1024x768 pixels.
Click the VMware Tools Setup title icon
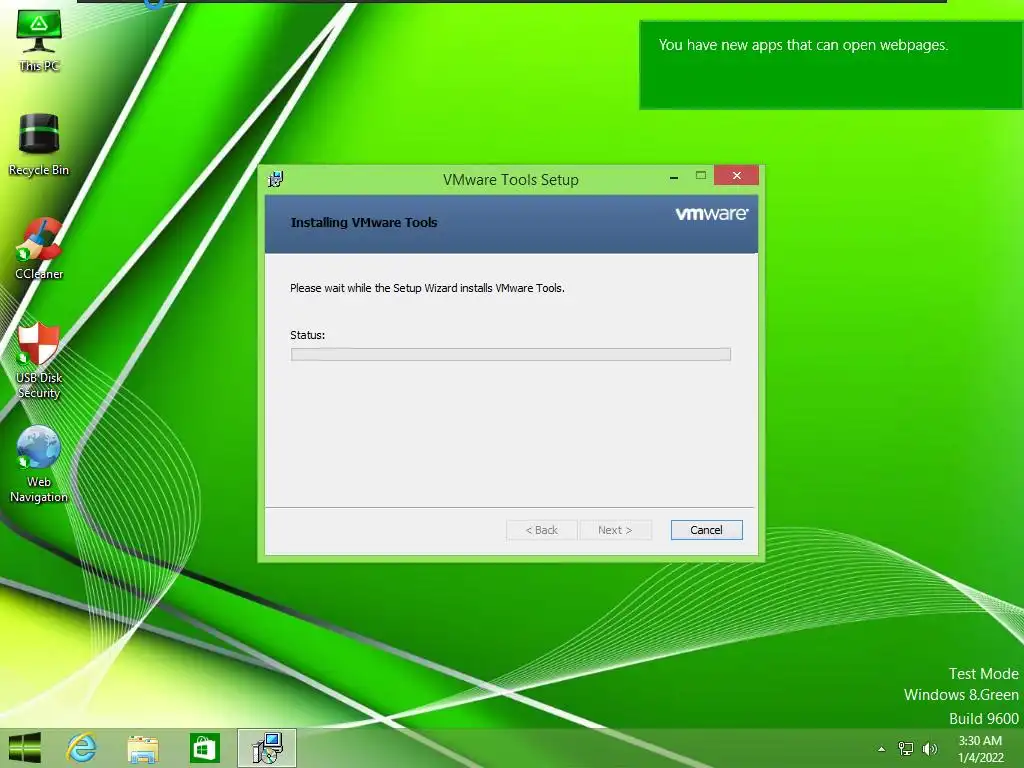click(276, 179)
